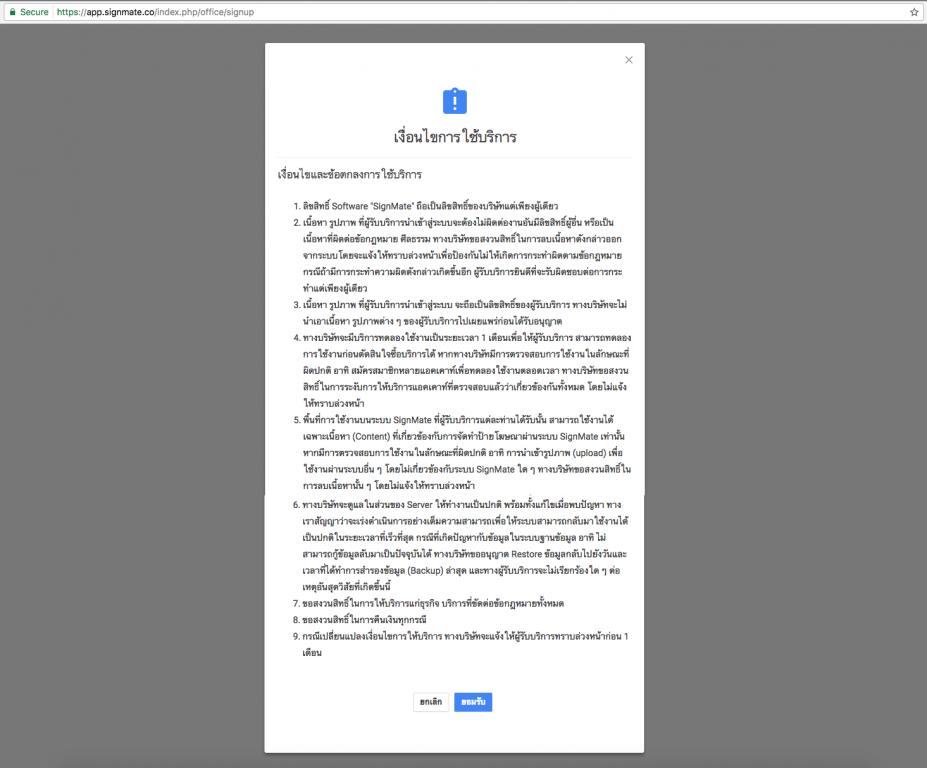This screenshot has height=768, width=927.
Task: Click term 4 about the one-month trial
Action: [467, 371]
